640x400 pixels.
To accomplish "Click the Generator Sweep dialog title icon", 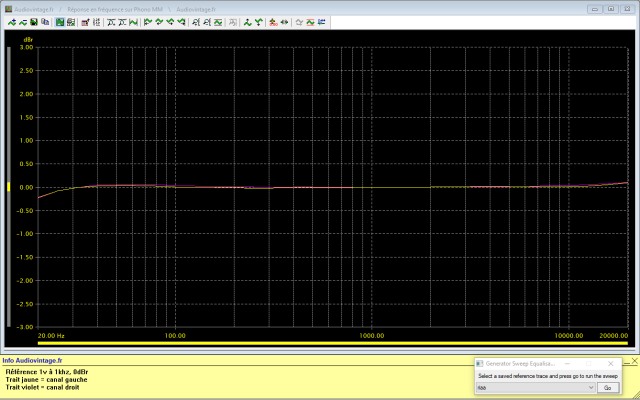I will click(480, 363).
